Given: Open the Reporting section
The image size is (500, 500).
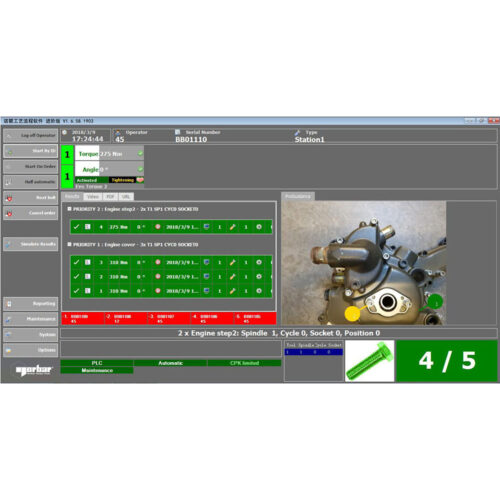Looking at the screenshot, I should 31,304.
